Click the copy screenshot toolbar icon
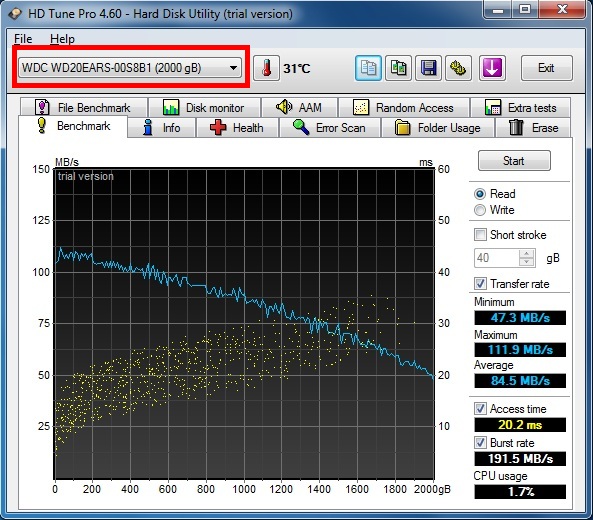This screenshot has height=520, width=593. (398, 68)
